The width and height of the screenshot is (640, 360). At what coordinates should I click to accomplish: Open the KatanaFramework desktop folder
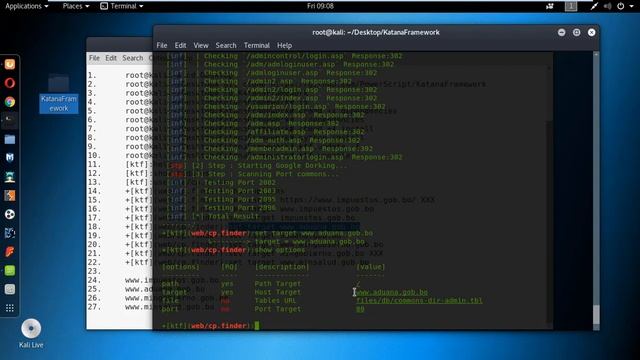tap(59, 93)
